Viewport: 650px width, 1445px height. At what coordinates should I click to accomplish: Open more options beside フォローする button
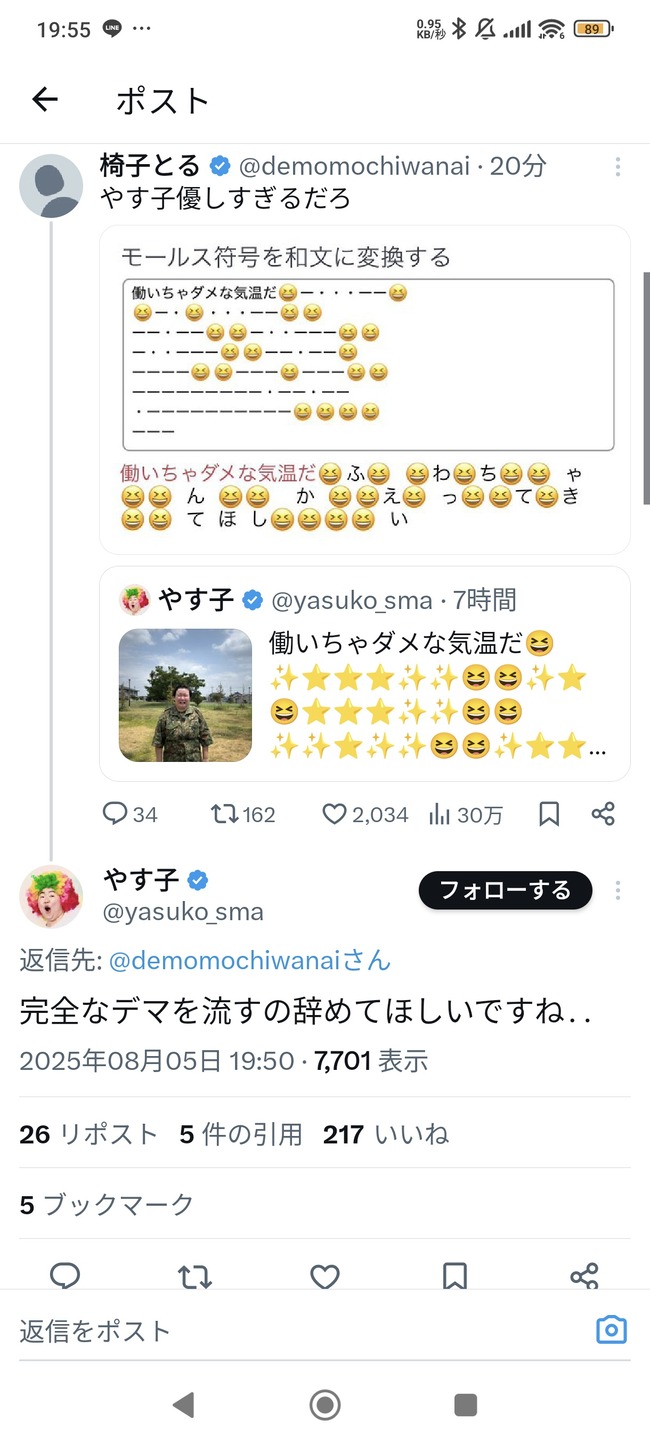(x=619, y=890)
